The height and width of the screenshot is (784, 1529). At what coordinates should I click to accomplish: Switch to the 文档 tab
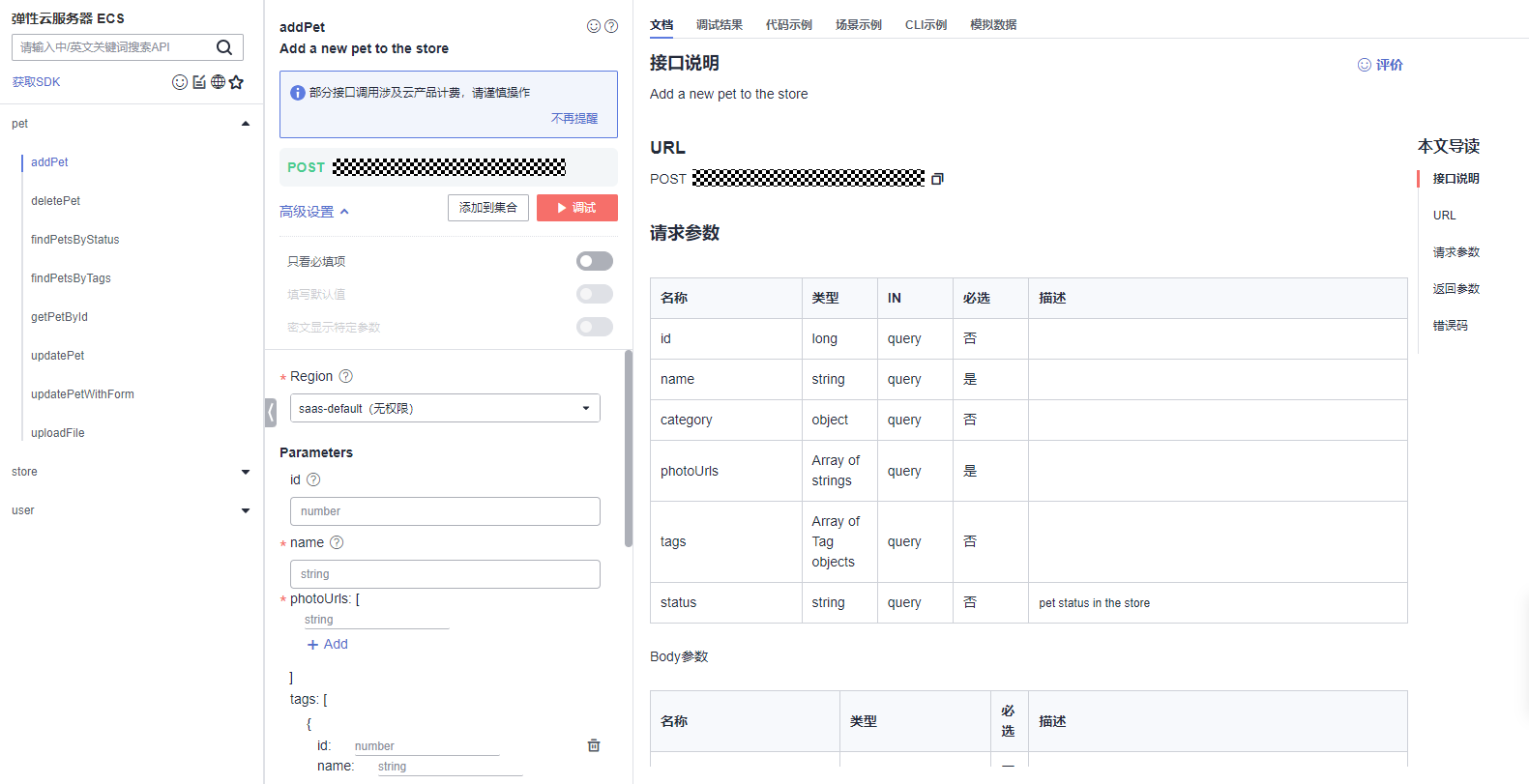point(662,25)
